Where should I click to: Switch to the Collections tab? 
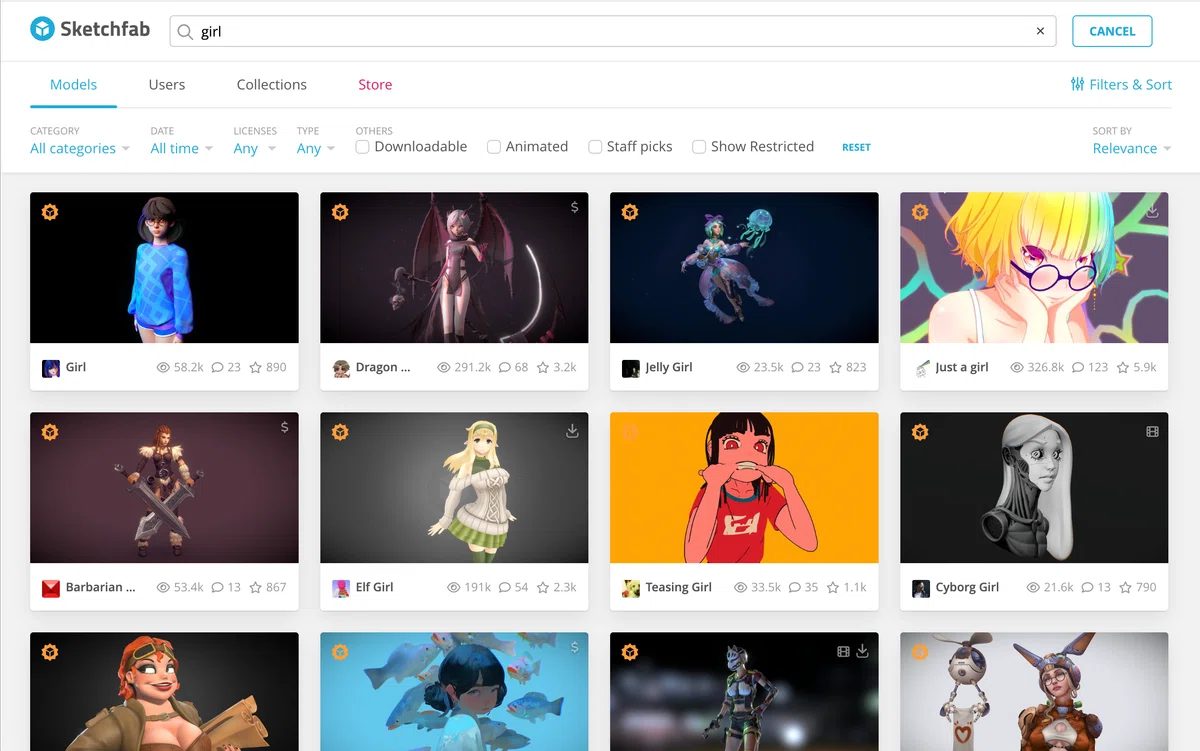(x=272, y=85)
